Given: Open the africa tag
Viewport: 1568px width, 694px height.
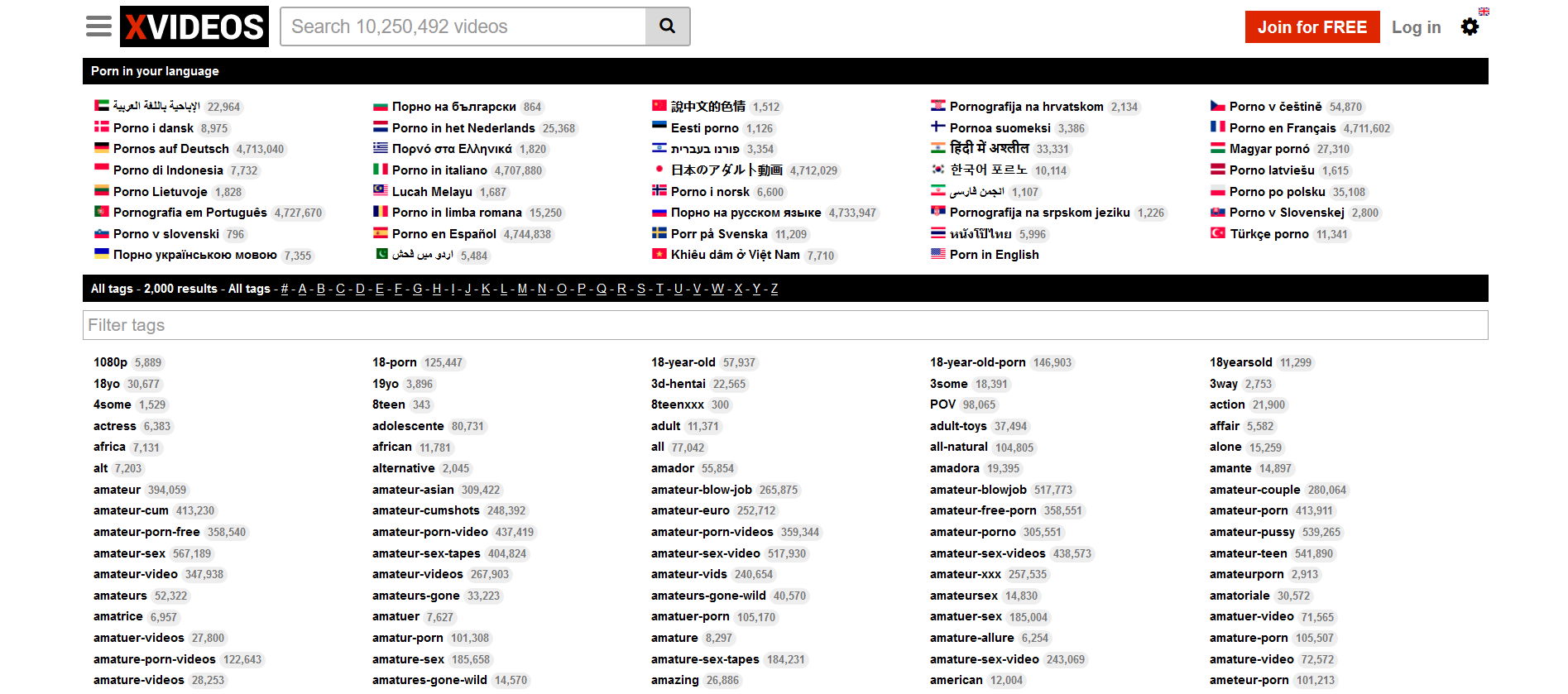Looking at the screenshot, I should click(109, 447).
